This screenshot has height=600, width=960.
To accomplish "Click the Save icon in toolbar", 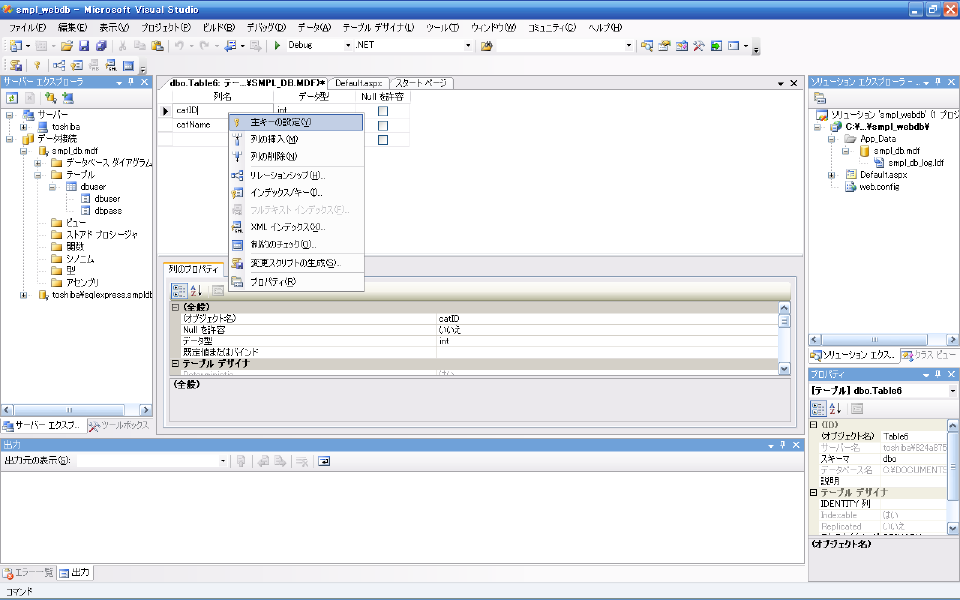I will (x=84, y=46).
